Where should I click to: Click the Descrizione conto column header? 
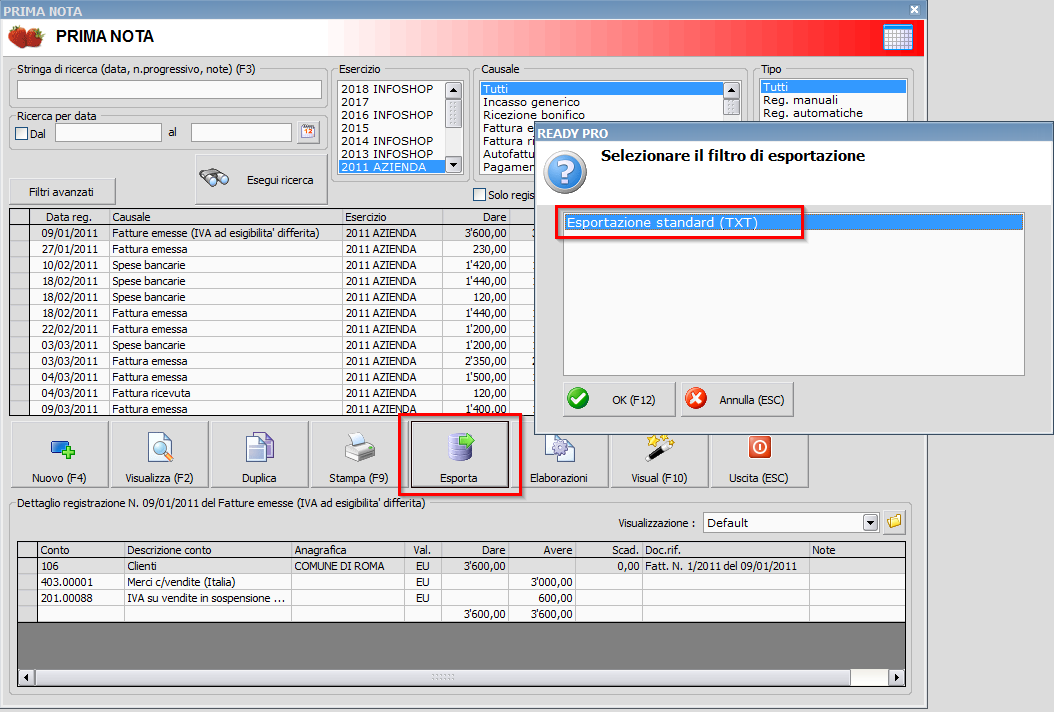(x=208, y=550)
